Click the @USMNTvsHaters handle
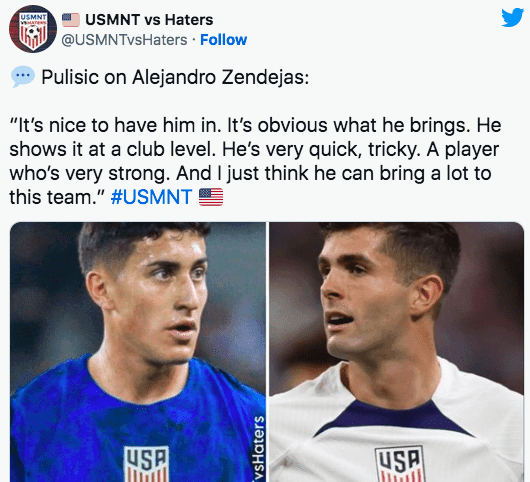The image size is (530, 482). click(x=124, y=40)
